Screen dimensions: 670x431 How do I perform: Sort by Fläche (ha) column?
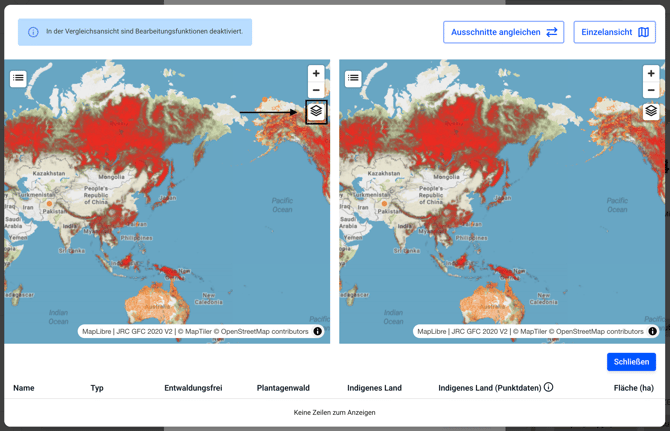coord(633,388)
